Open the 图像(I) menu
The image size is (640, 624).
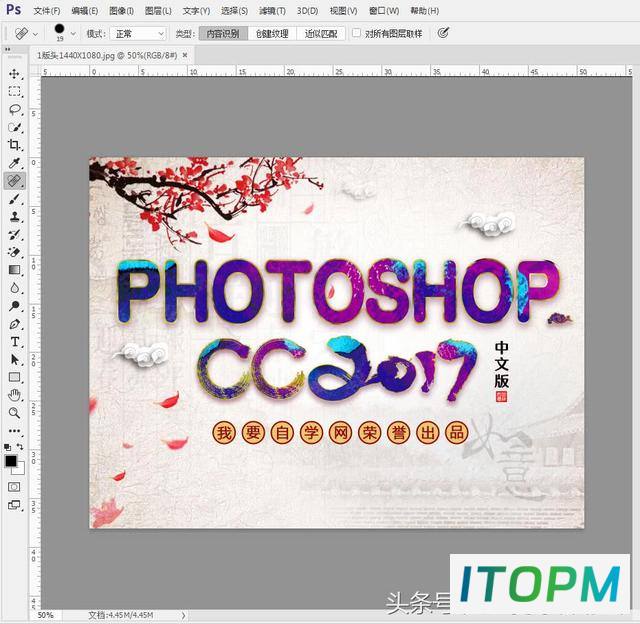[122, 11]
